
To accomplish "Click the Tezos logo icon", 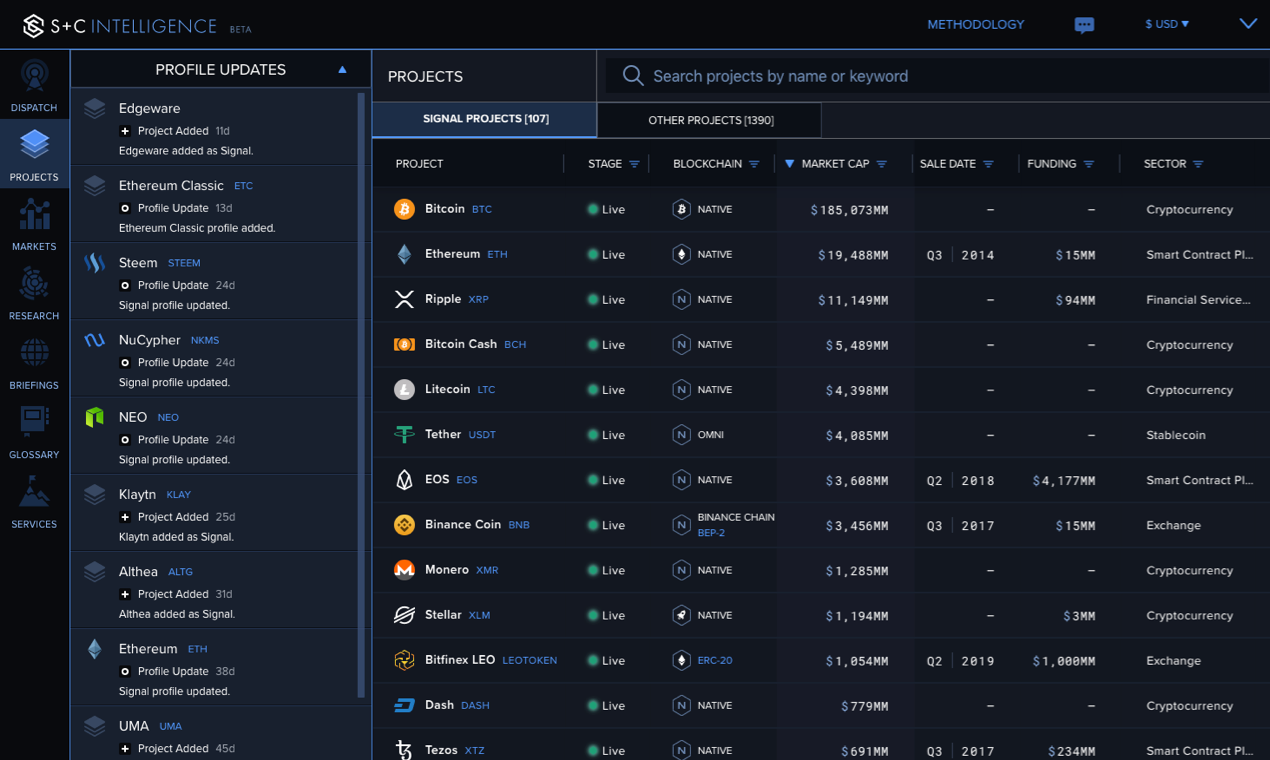I will pos(404,750).
